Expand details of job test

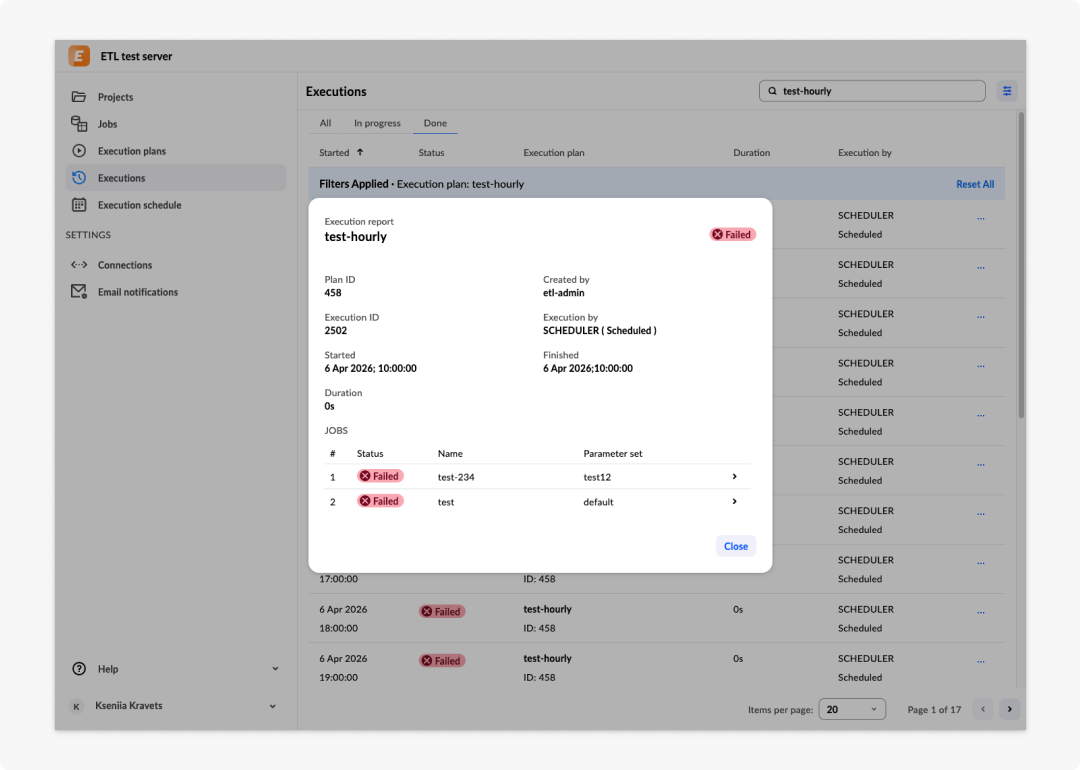pos(734,501)
